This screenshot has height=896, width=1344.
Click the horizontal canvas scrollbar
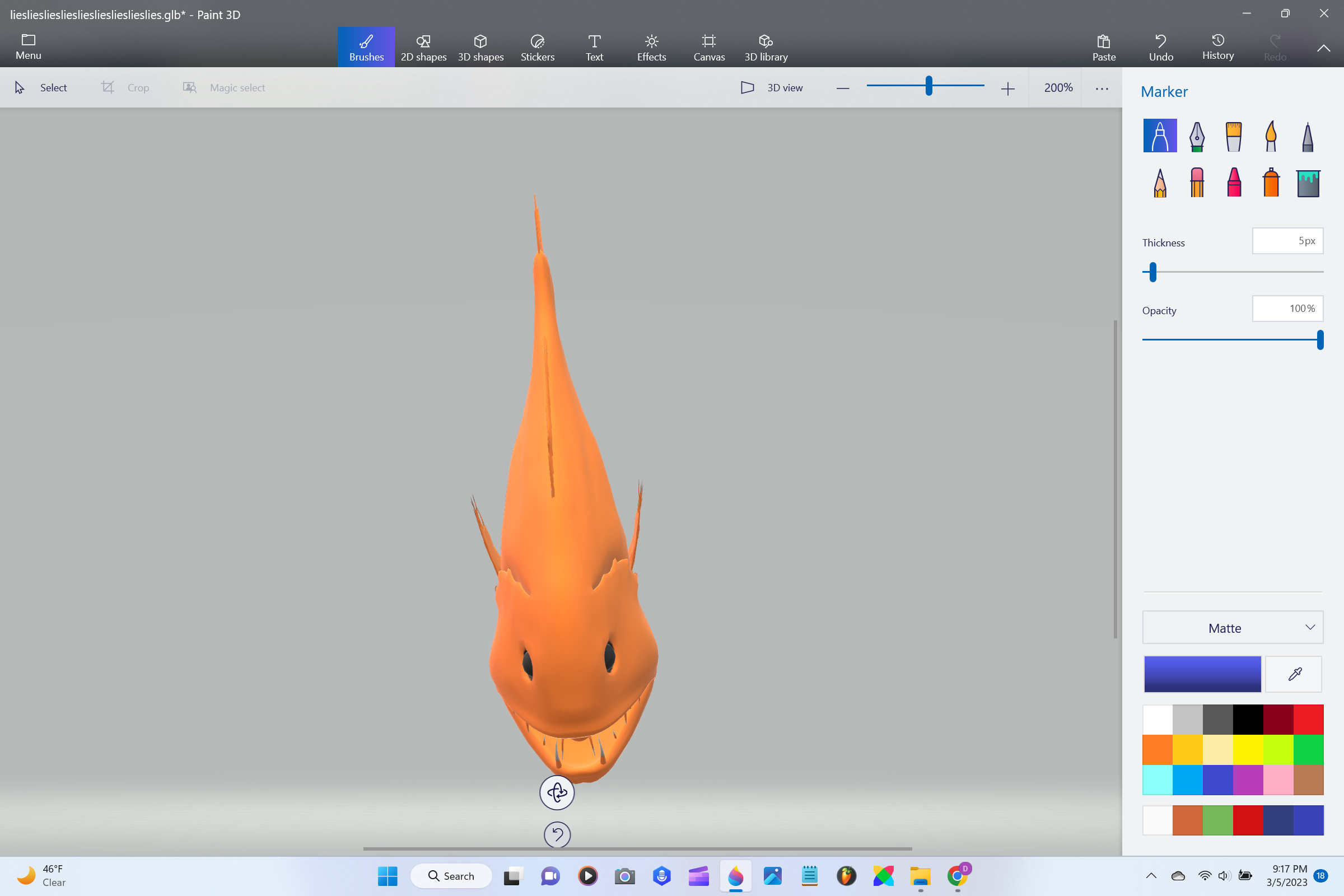point(637,848)
